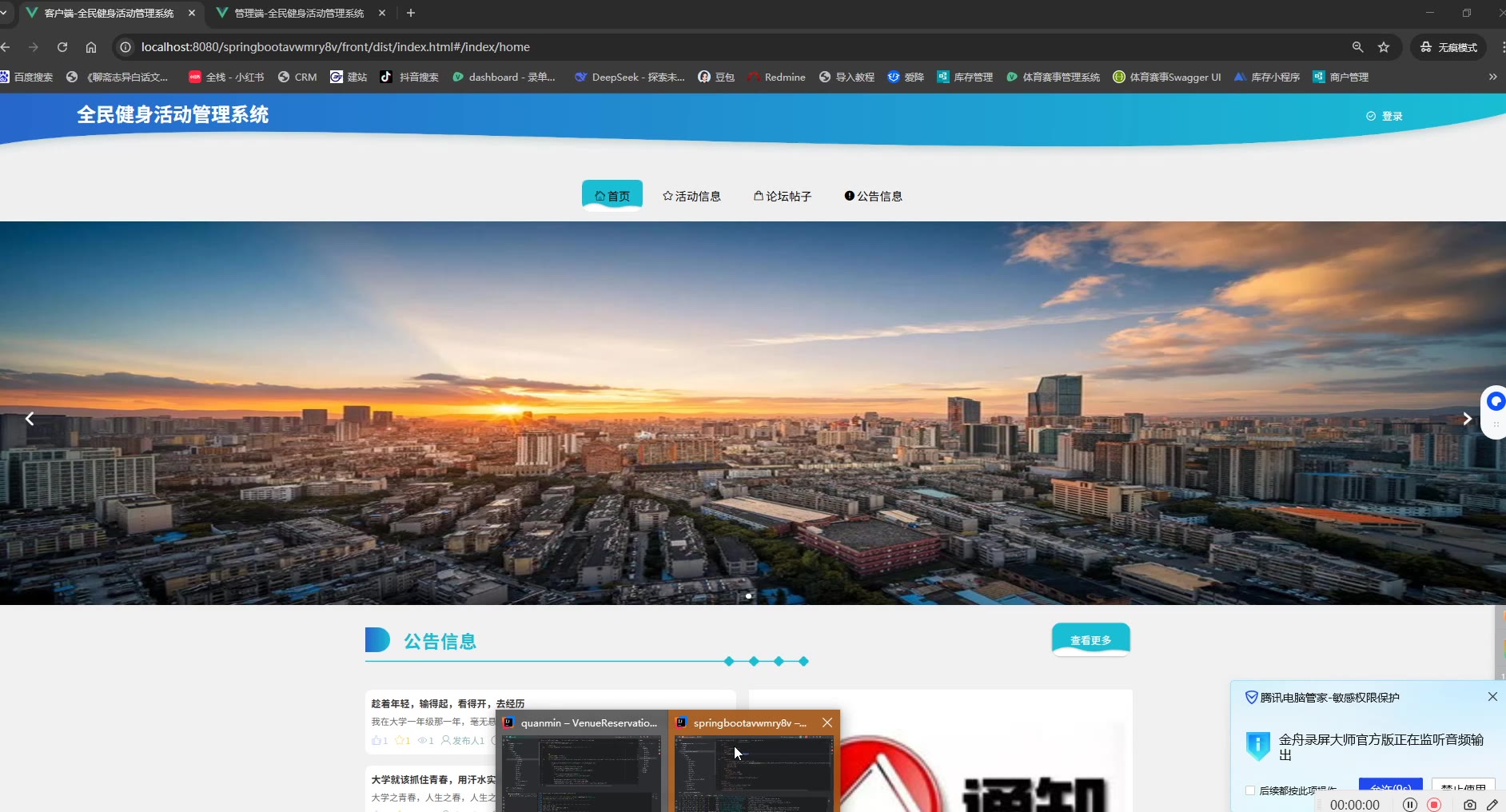The width and height of the screenshot is (1506, 812).
Task: Open the 导入教程 bookmark
Action: point(847,77)
